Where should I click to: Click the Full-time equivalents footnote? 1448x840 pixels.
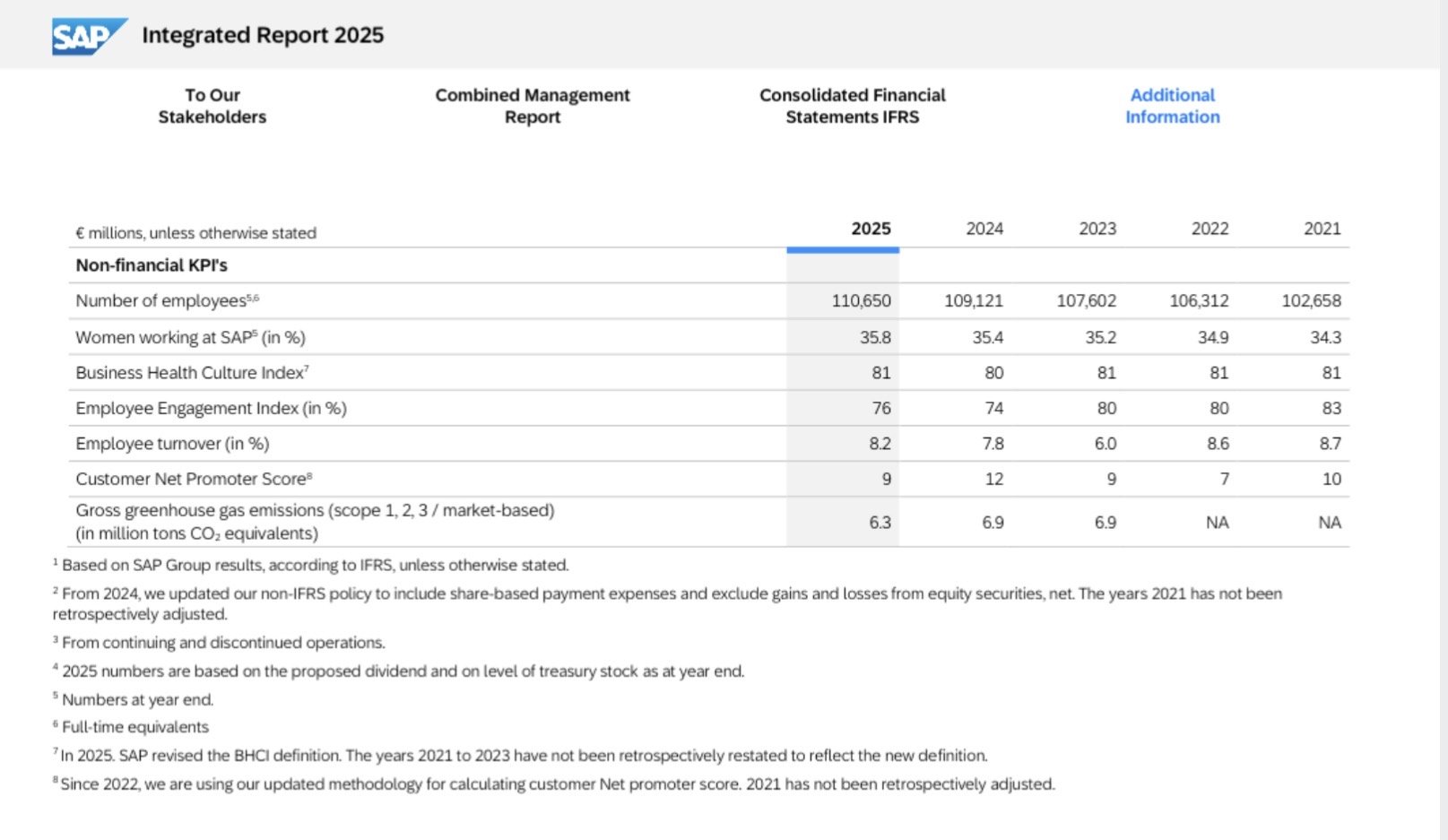click(x=130, y=727)
